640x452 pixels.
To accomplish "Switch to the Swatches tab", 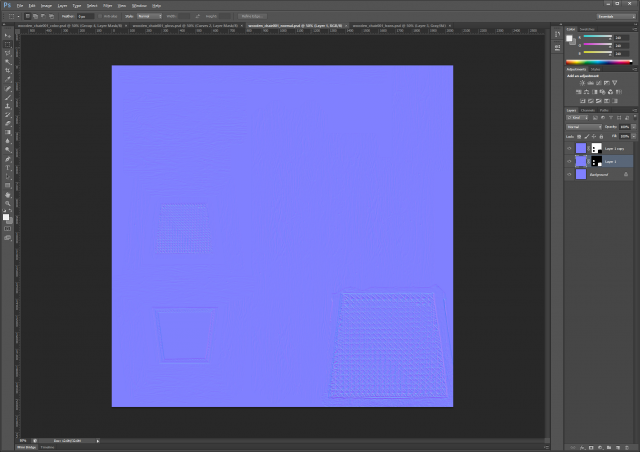I will click(x=587, y=29).
